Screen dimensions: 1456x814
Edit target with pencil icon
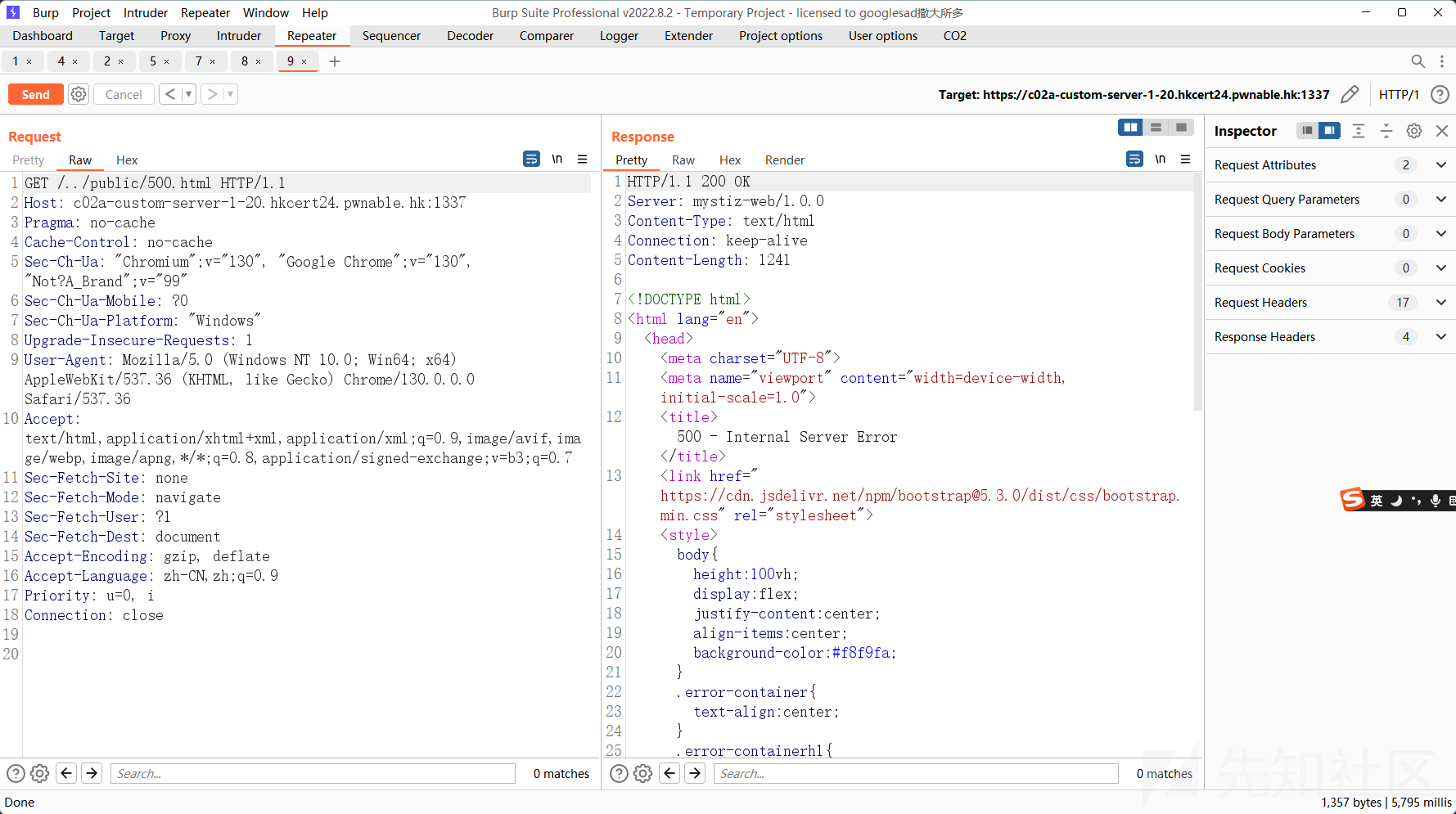point(1350,94)
